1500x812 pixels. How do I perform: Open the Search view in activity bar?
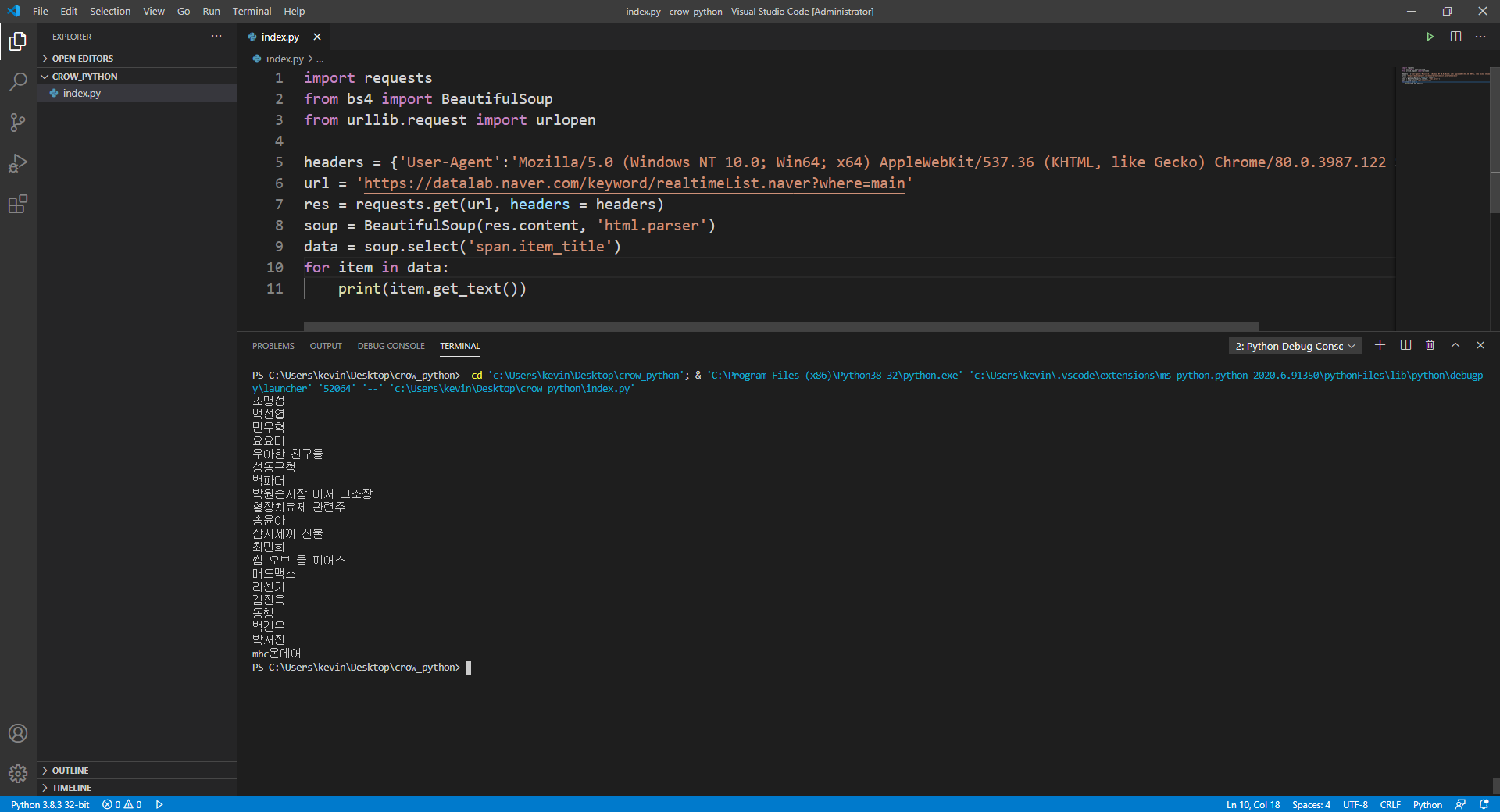coord(18,81)
